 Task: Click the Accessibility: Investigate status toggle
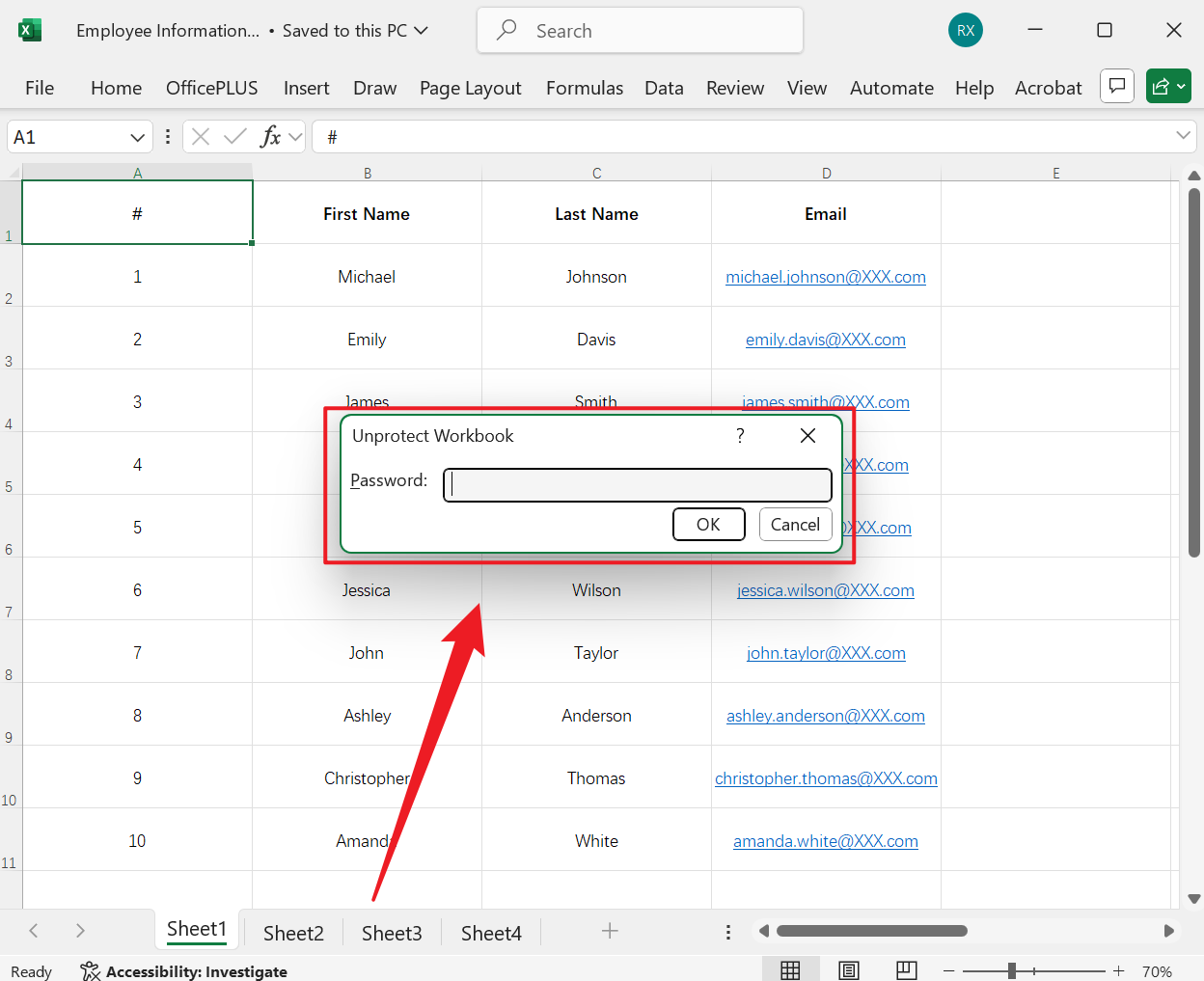point(183,971)
